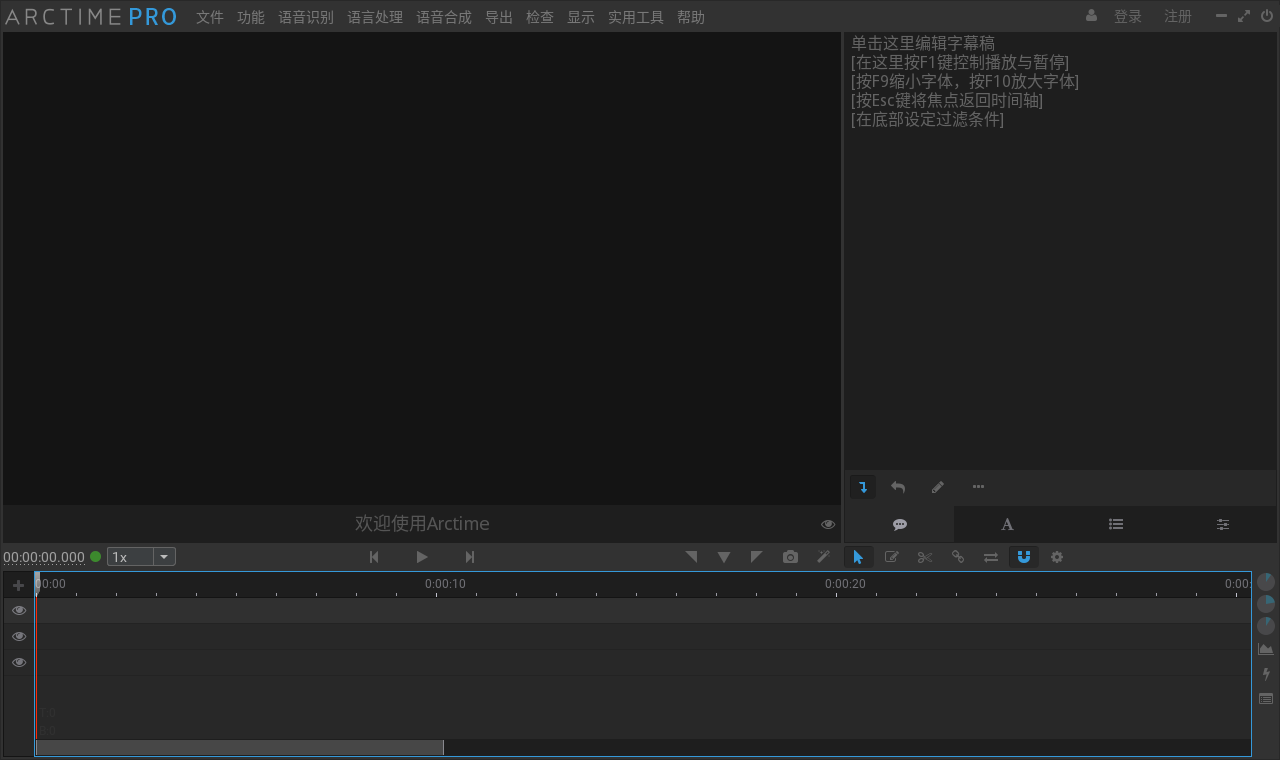Click the set in-point left triangle marker
The width and height of the screenshot is (1280, 760).
691,557
